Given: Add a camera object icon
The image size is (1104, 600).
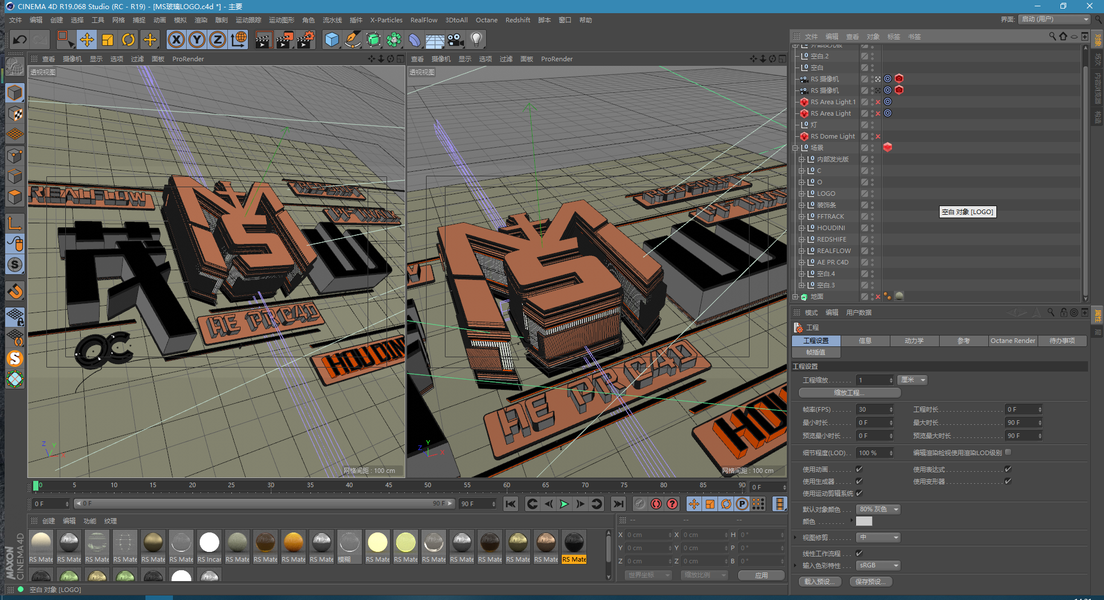Looking at the screenshot, I should pyautogui.click(x=456, y=39).
